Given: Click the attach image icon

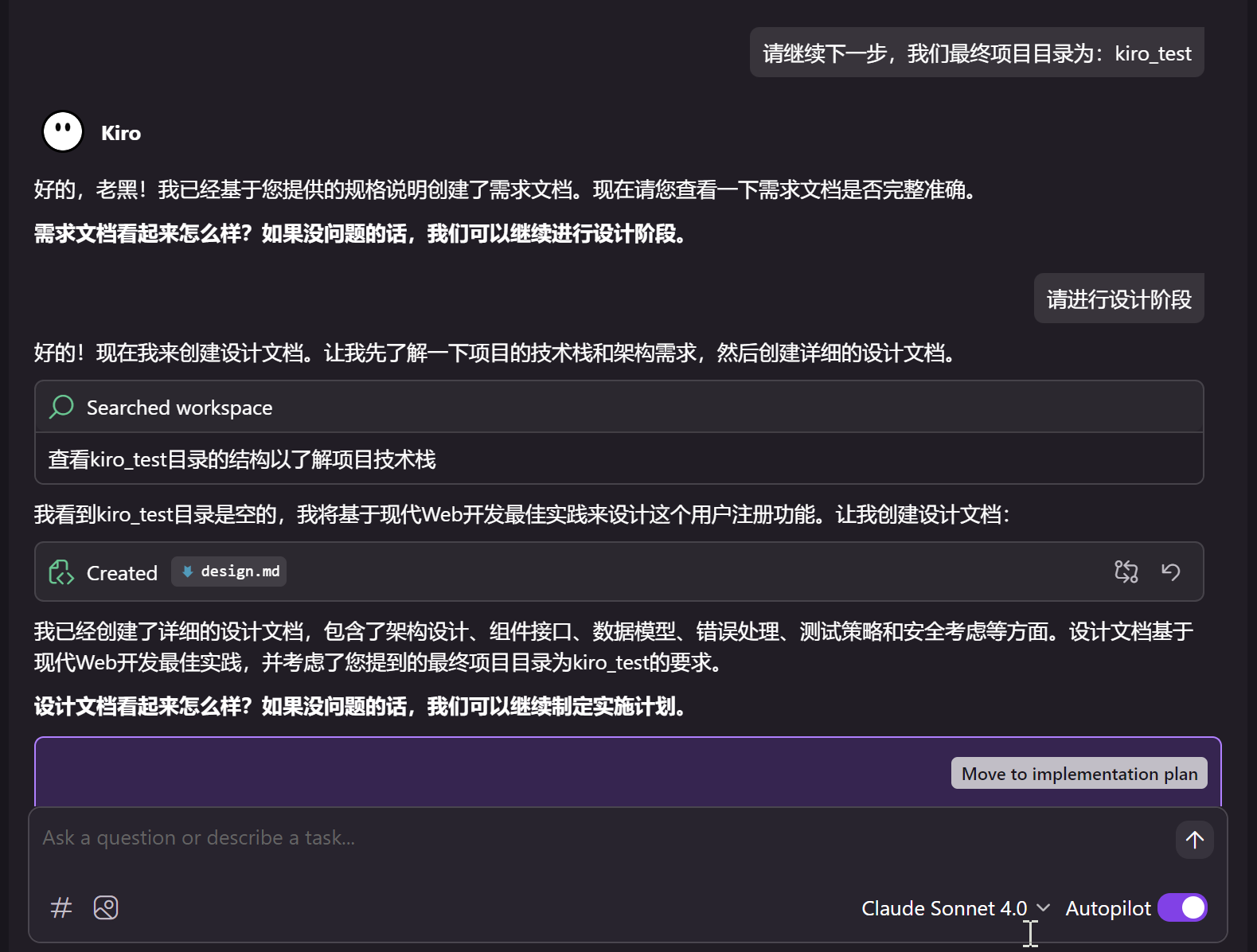Looking at the screenshot, I should 106,907.
